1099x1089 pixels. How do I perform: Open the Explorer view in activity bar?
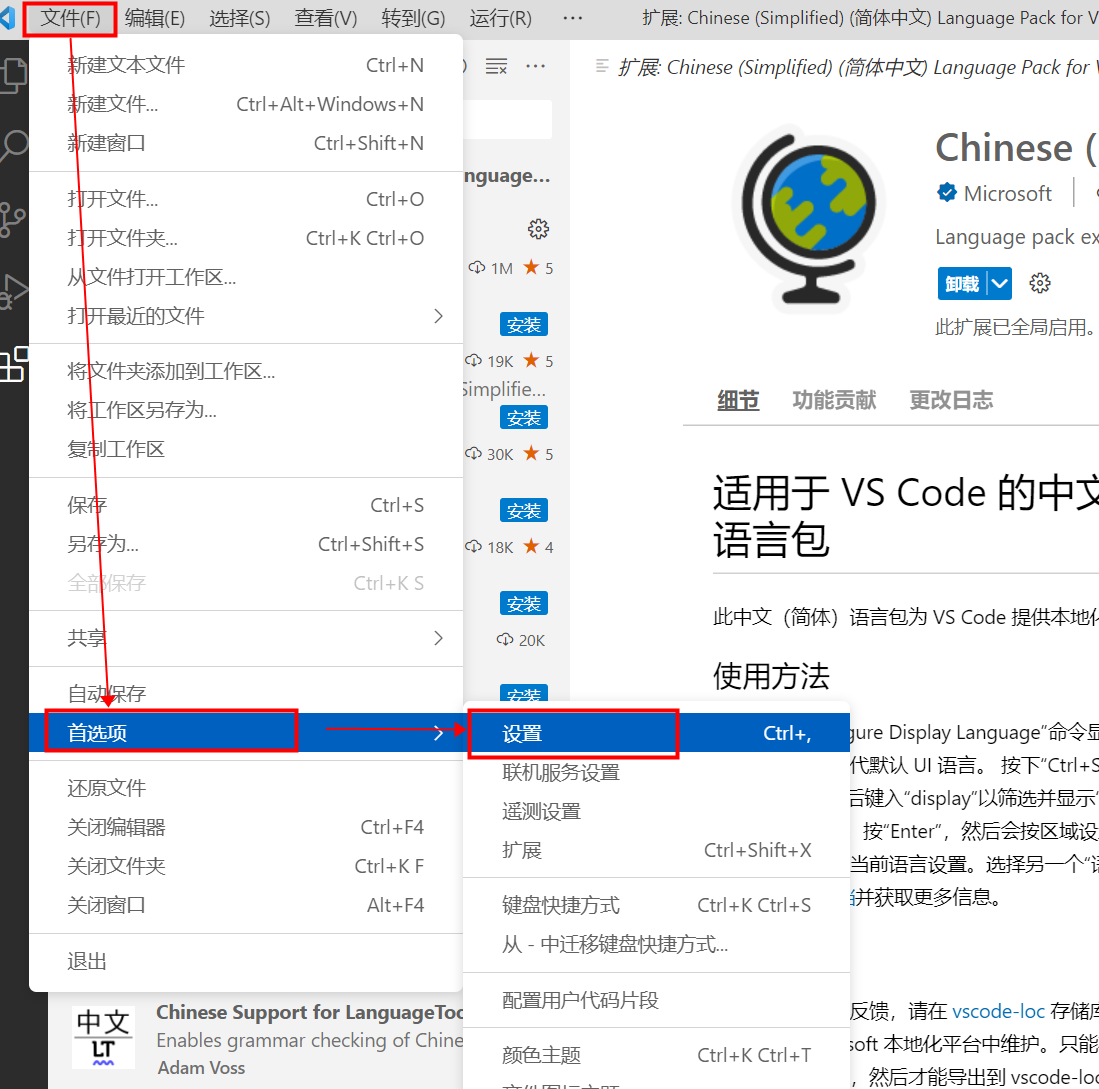(x=14, y=76)
